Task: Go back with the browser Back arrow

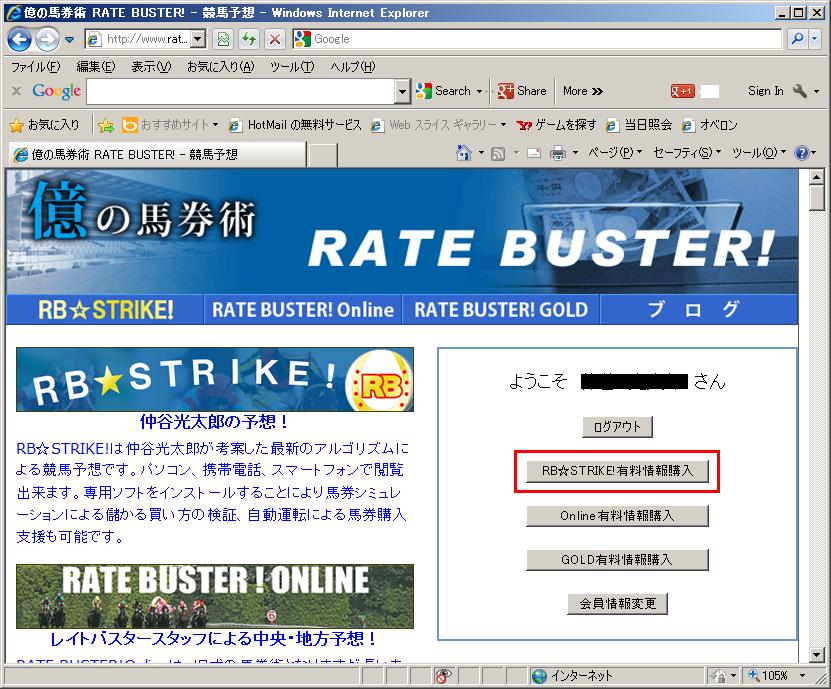Action: point(19,39)
